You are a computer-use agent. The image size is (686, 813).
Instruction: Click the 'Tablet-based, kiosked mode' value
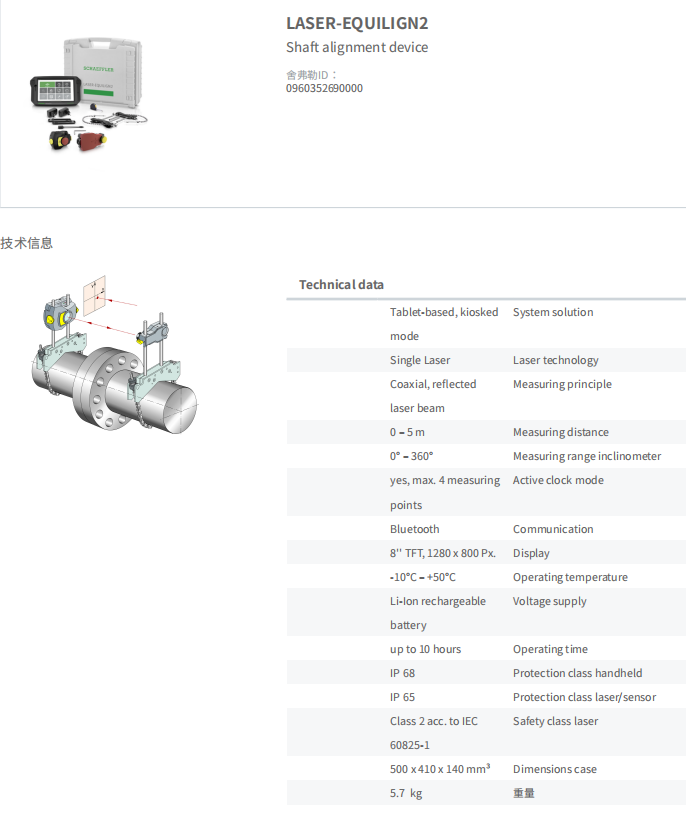point(444,324)
